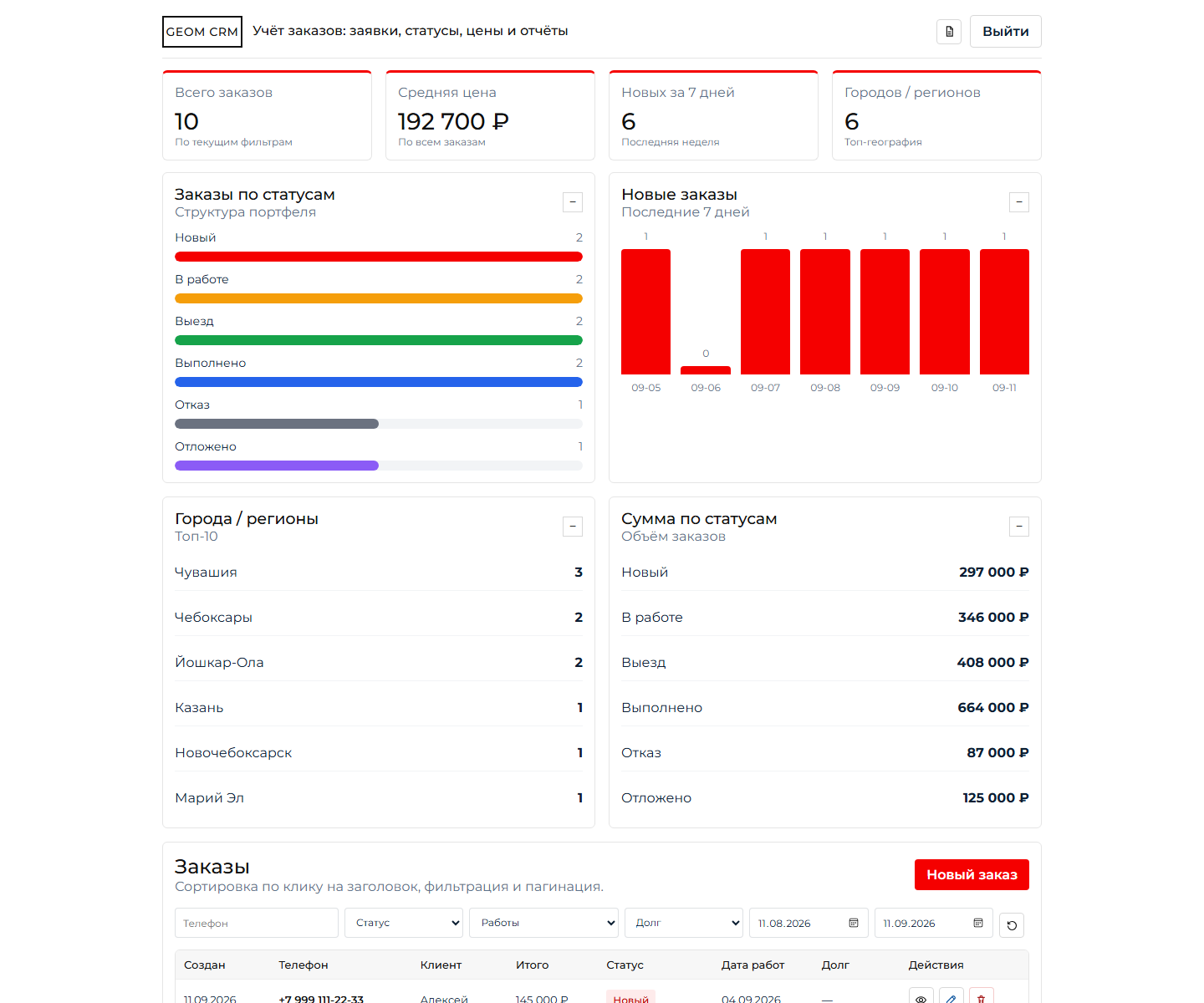
Task: Click the 09-07 chart bar
Action: coord(765,312)
